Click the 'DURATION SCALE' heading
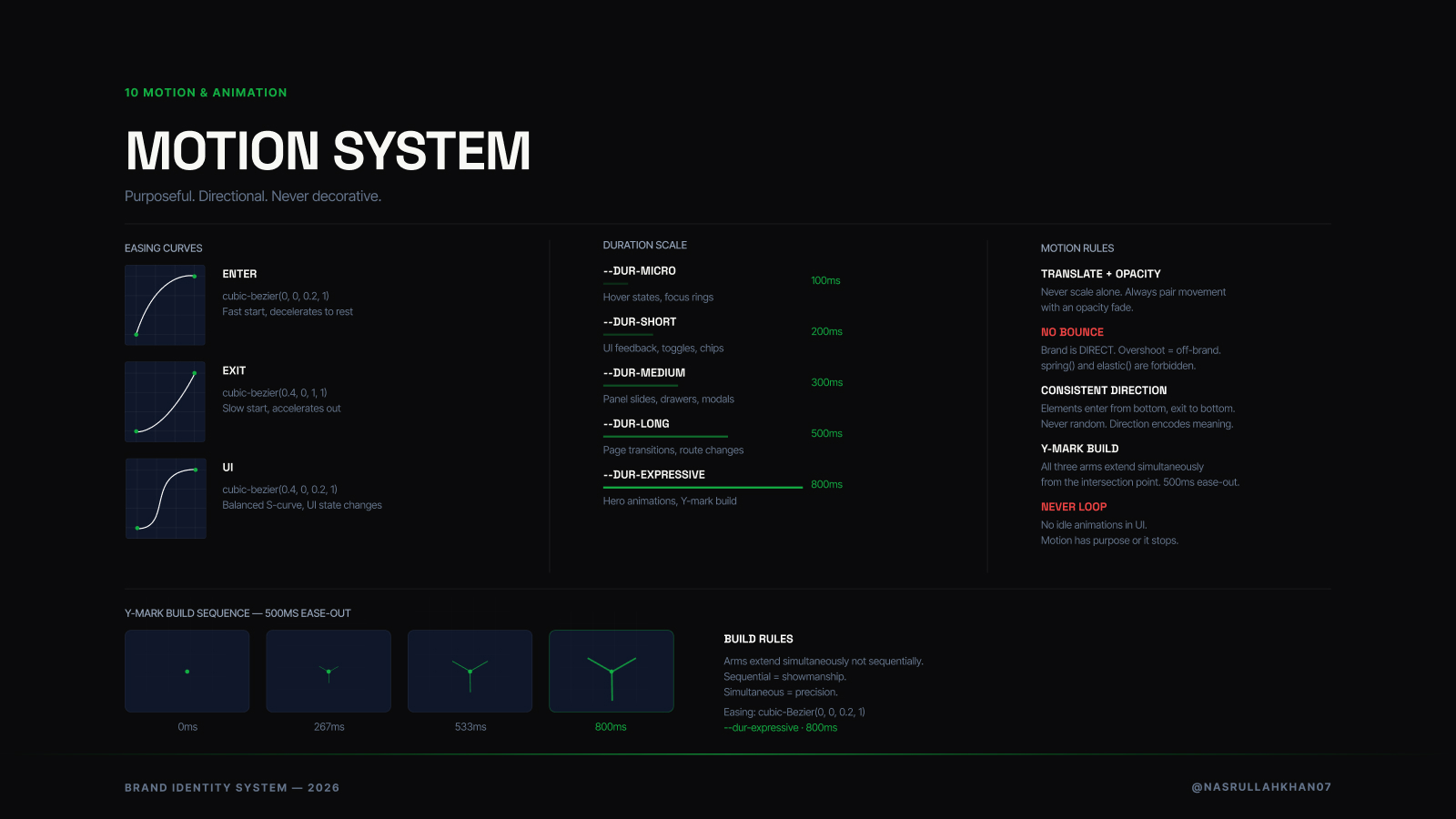Screen dimensions: 1456x819 [x=645, y=246]
